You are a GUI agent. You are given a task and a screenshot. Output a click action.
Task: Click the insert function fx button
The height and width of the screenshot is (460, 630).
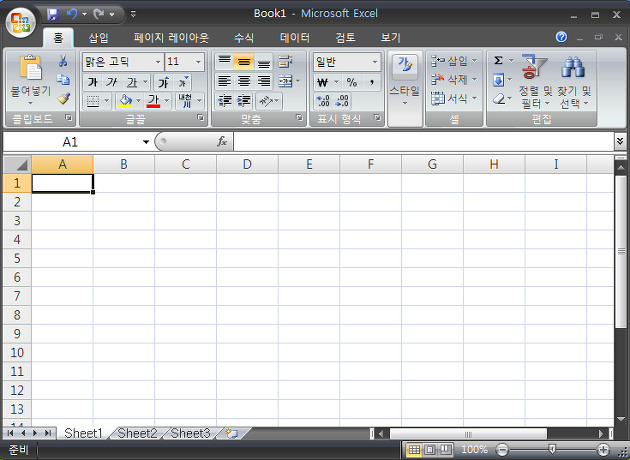222,141
